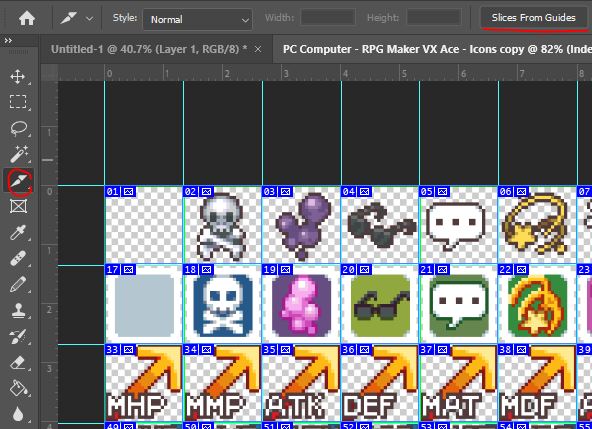The width and height of the screenshot is (592, 429).
Task: Click the slice 20 number badge
Action: 349,270
